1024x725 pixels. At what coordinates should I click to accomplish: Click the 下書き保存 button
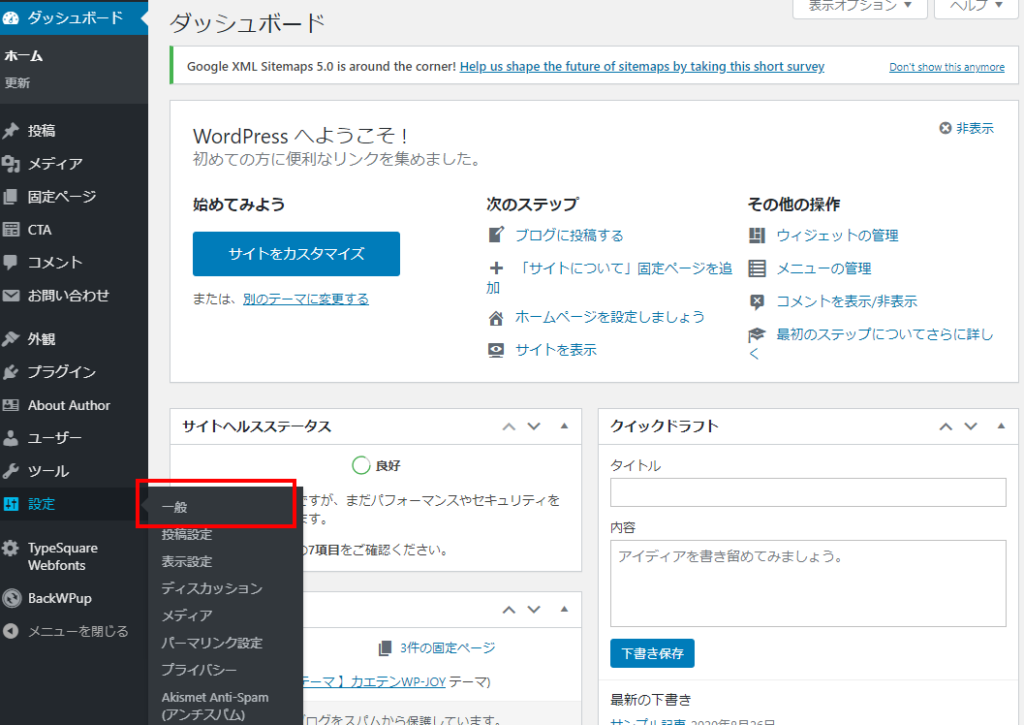pyautogui.click(x=652, y=653)
